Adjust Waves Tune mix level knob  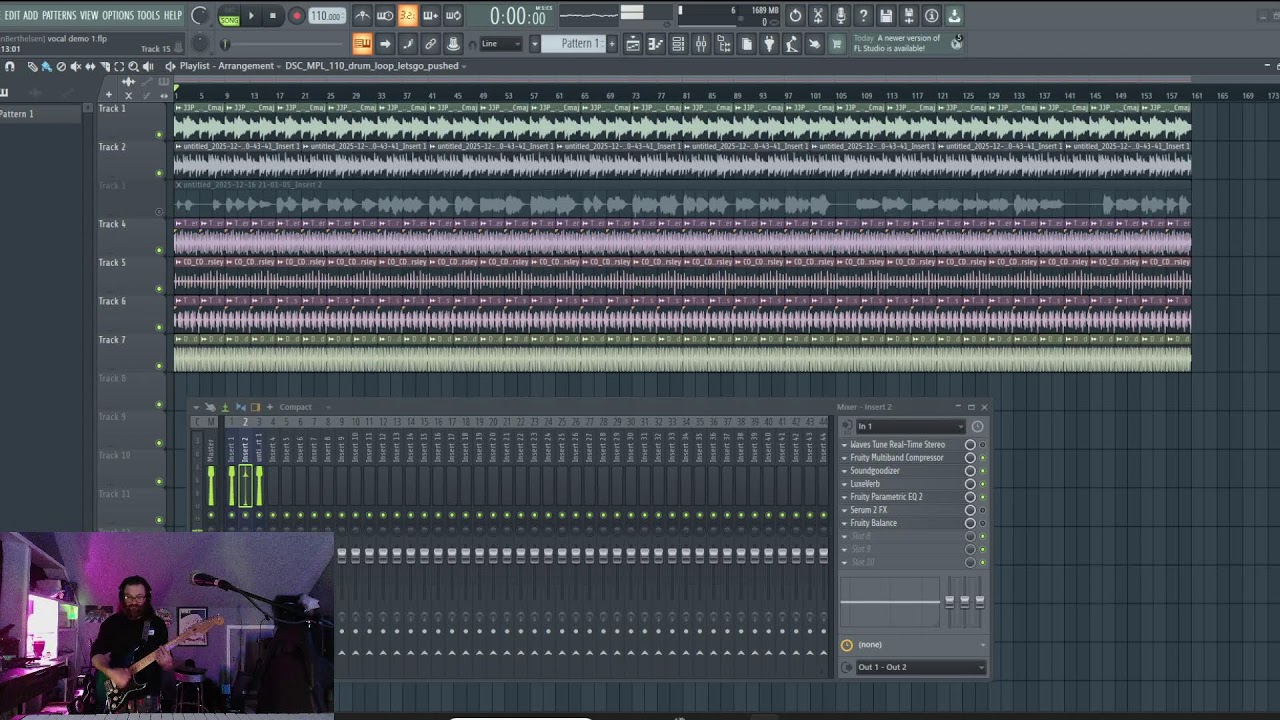pyautogui.click(x=970, y=445)
